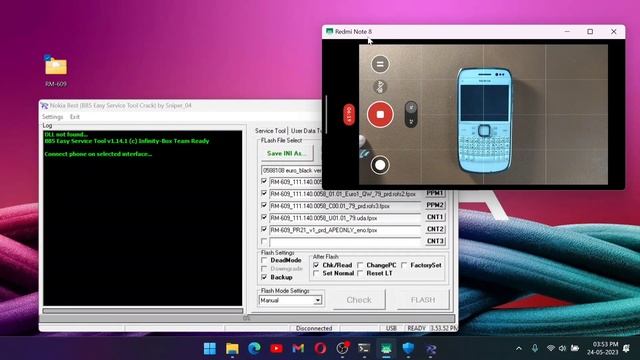Click the log line 'Connect phone on selected interface...'
The width and height of the screenshot is (640, 360).
(98, 154)
